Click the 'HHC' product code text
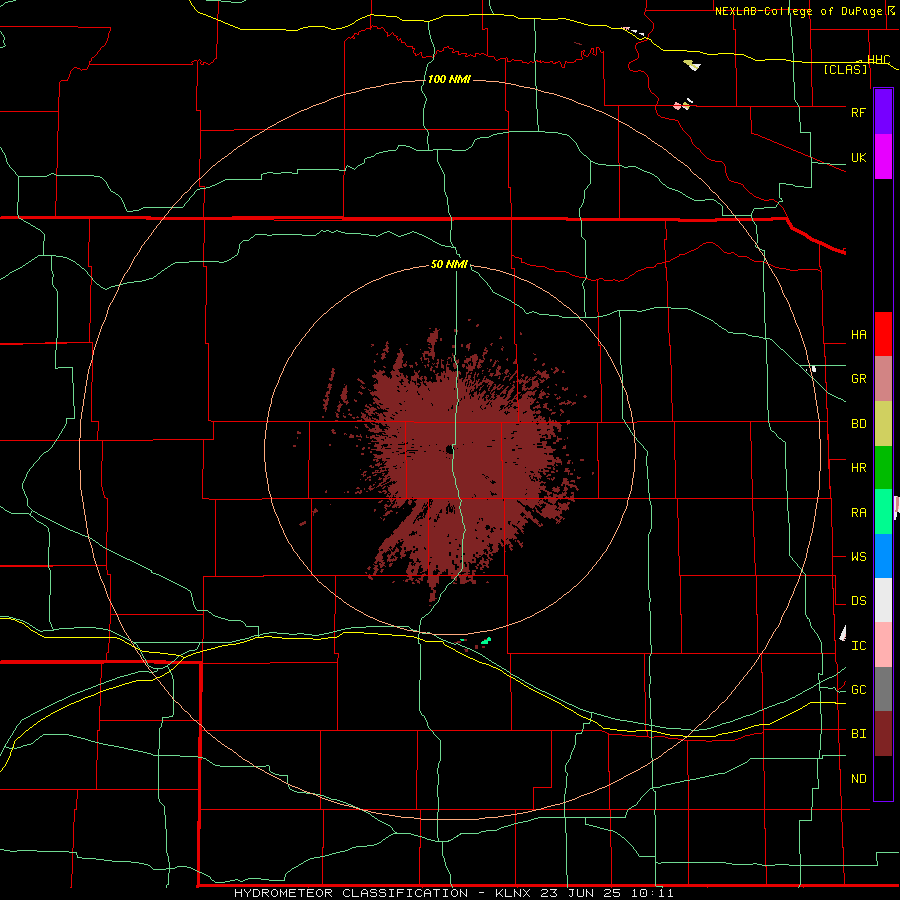 coord(878,60)
